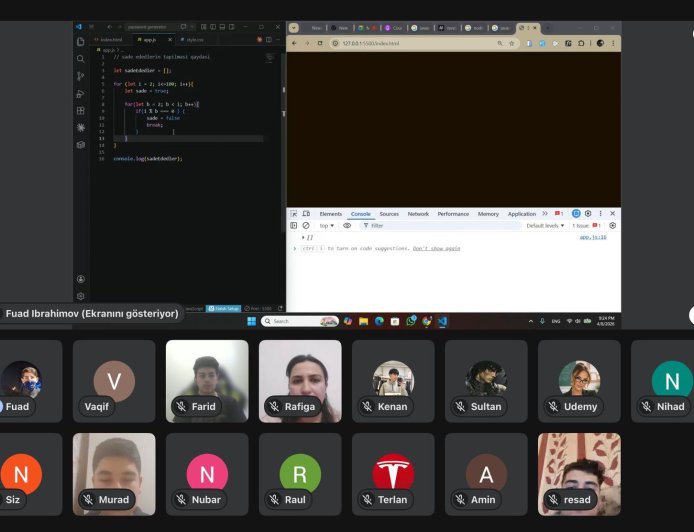
Task: Click the console Filter input field
Action: pyautogui.click(x=441, y=226)
